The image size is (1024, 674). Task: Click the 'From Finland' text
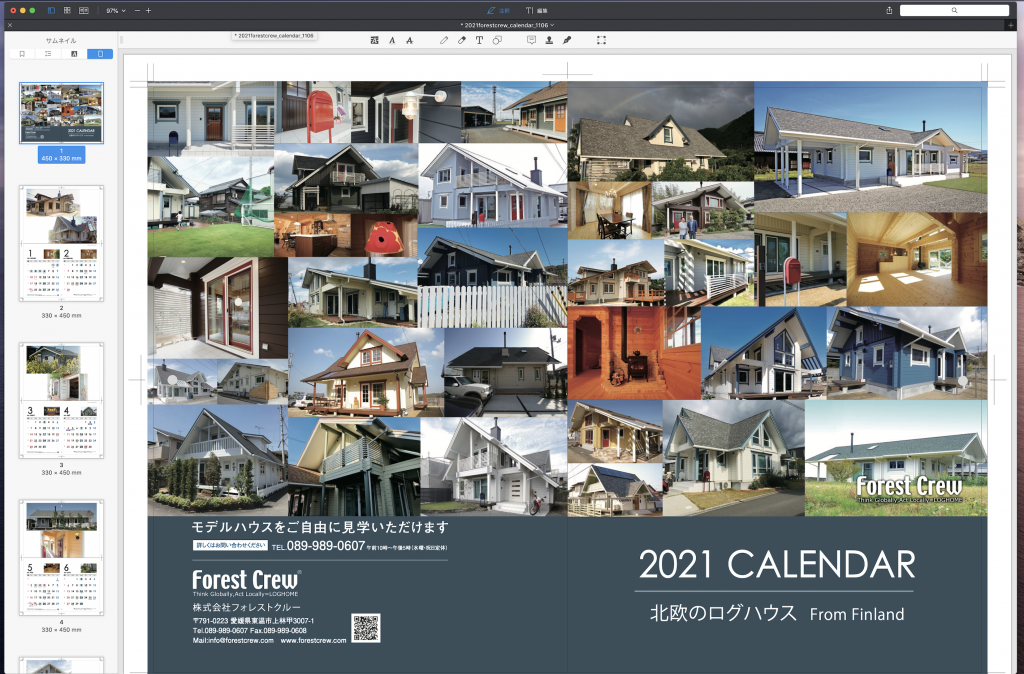[x=857, y=615]
